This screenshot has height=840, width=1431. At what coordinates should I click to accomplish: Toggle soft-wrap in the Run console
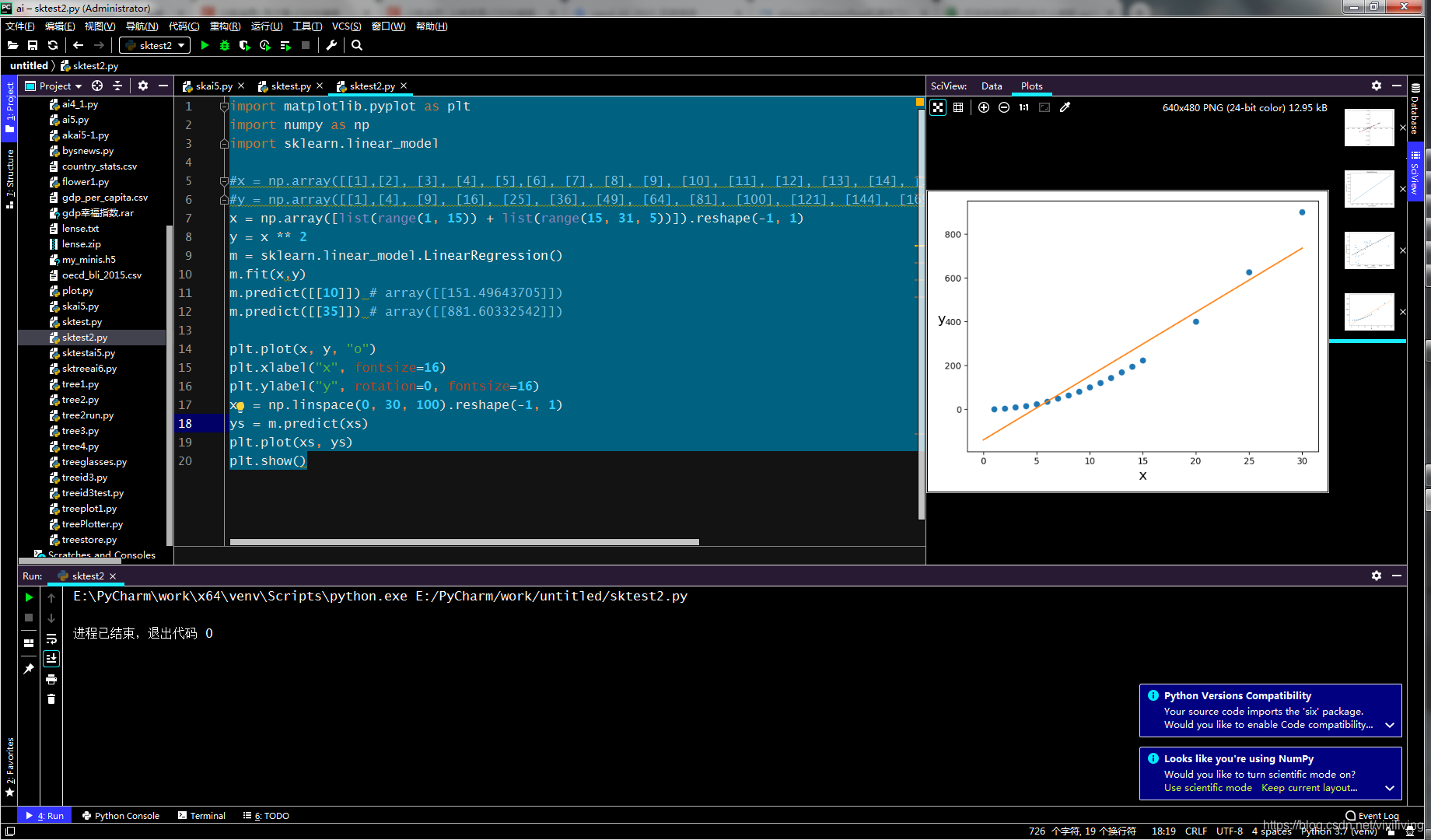(51, 640)
